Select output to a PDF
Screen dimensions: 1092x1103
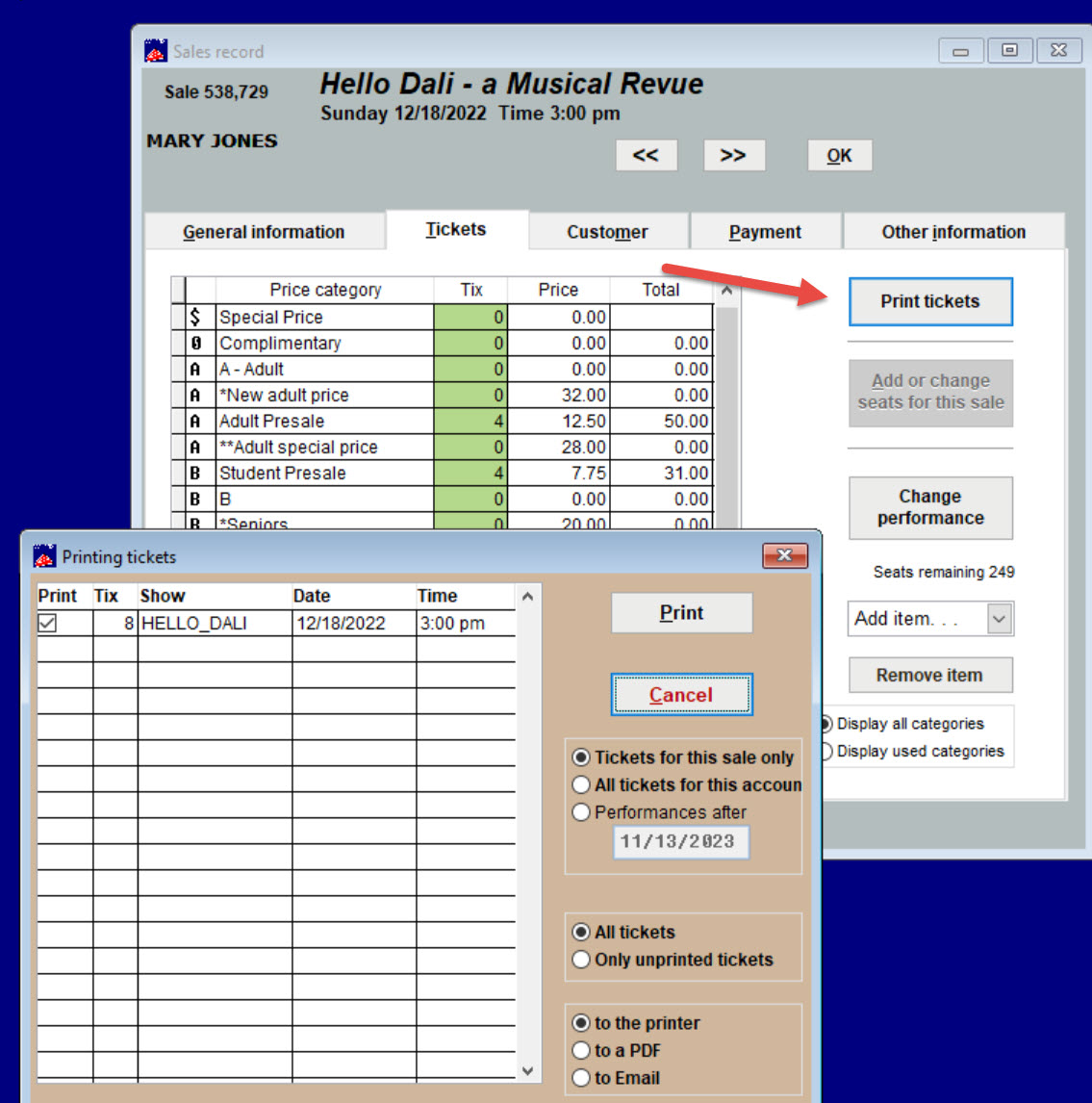tap(581, 1051)
